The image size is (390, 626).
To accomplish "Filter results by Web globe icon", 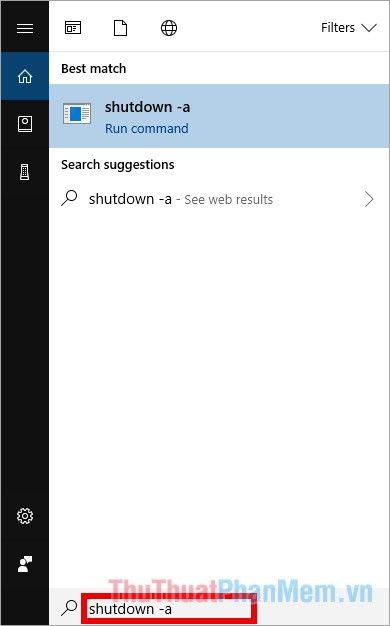I will (169, 28).
